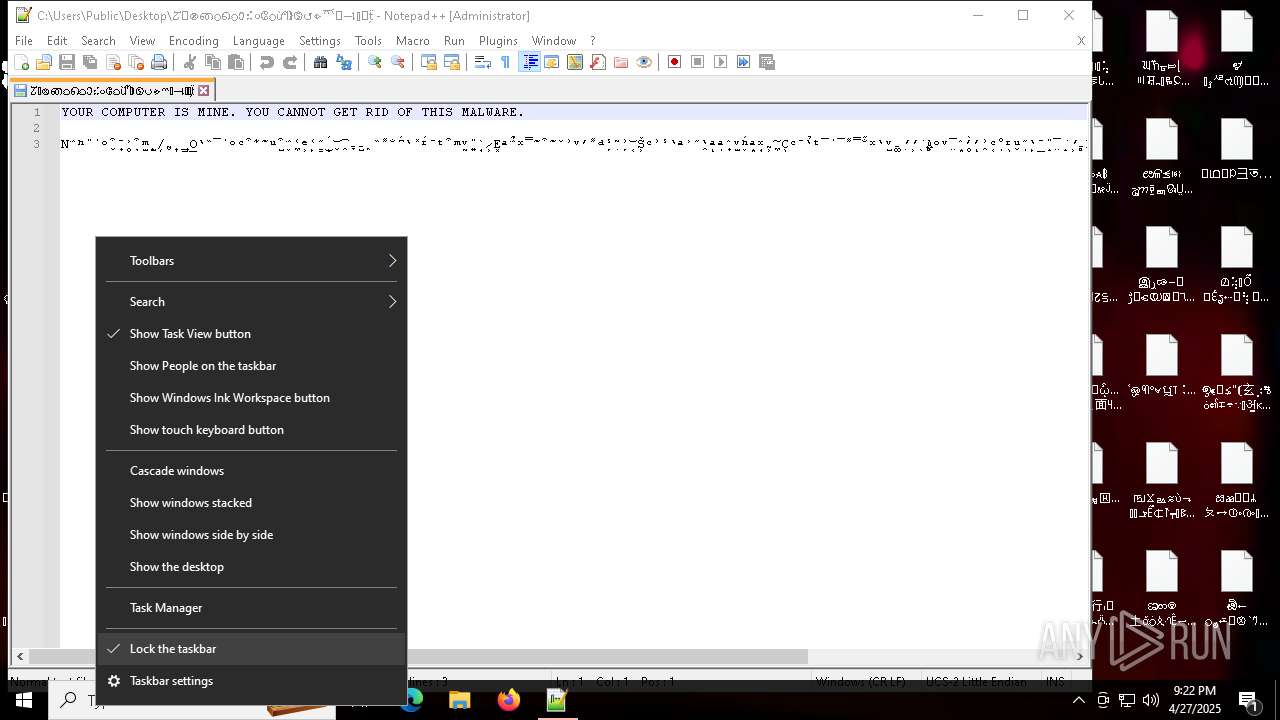Open Find with the binoculars icon
1280x720 pixels.
click(321, 62)
